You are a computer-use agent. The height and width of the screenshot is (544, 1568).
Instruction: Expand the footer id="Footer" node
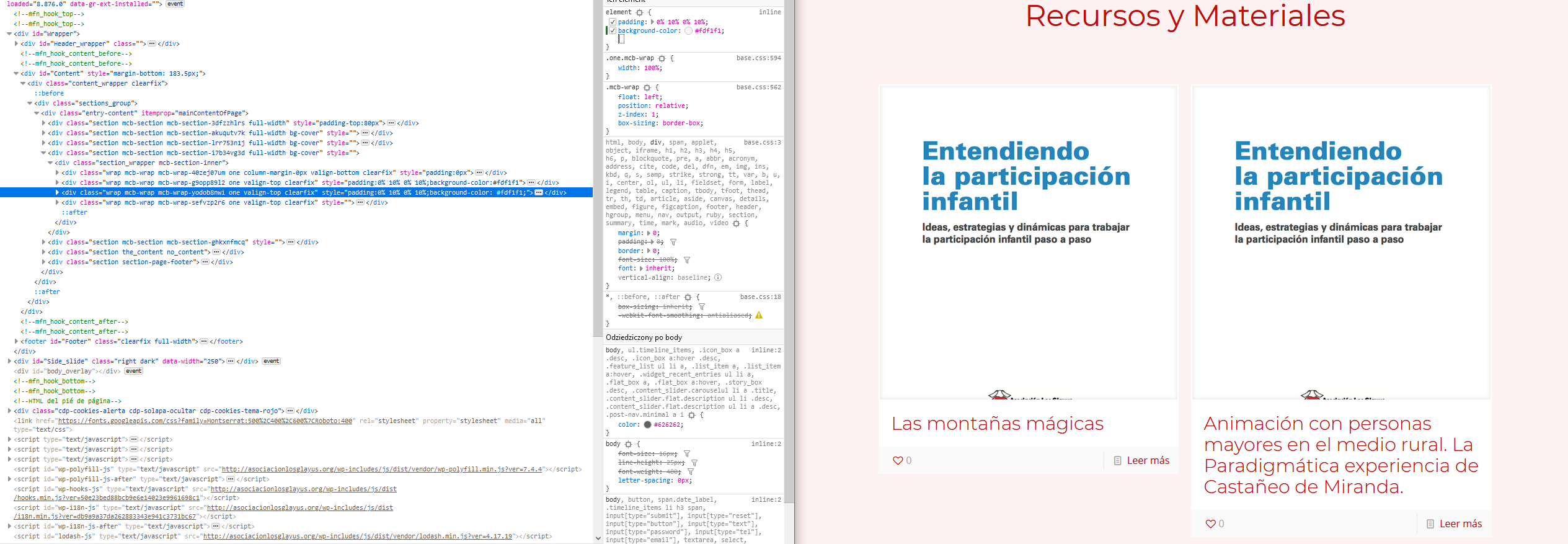[x=16, y=341]
